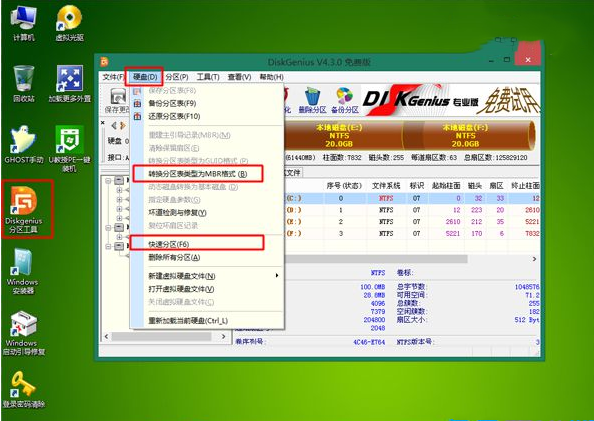Click the 文件系统 column header

[x=386, y=186]
